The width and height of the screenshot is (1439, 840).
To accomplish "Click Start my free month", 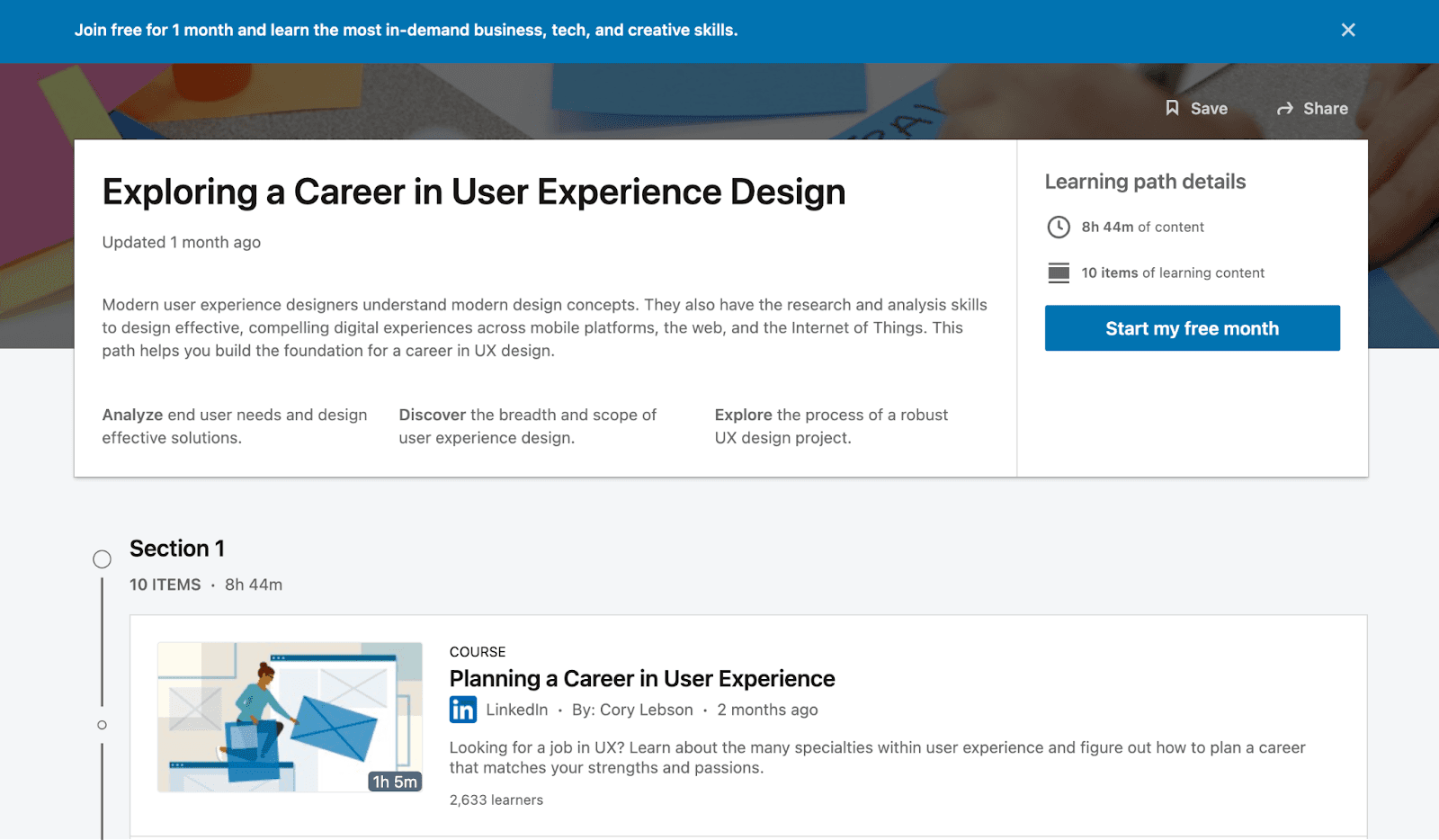I will (1192, 327).
